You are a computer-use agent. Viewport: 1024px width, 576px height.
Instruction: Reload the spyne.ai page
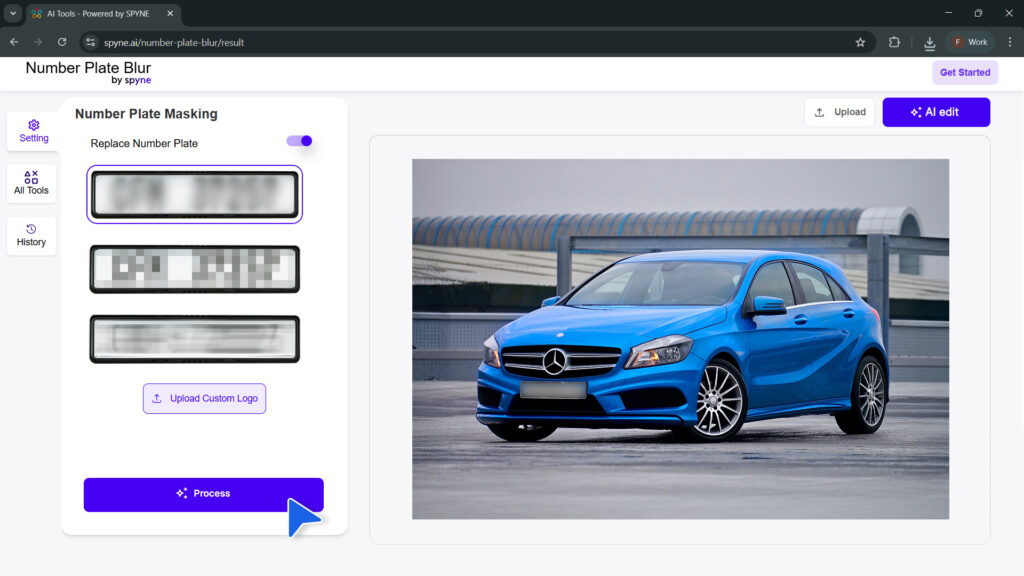point(62,42)
